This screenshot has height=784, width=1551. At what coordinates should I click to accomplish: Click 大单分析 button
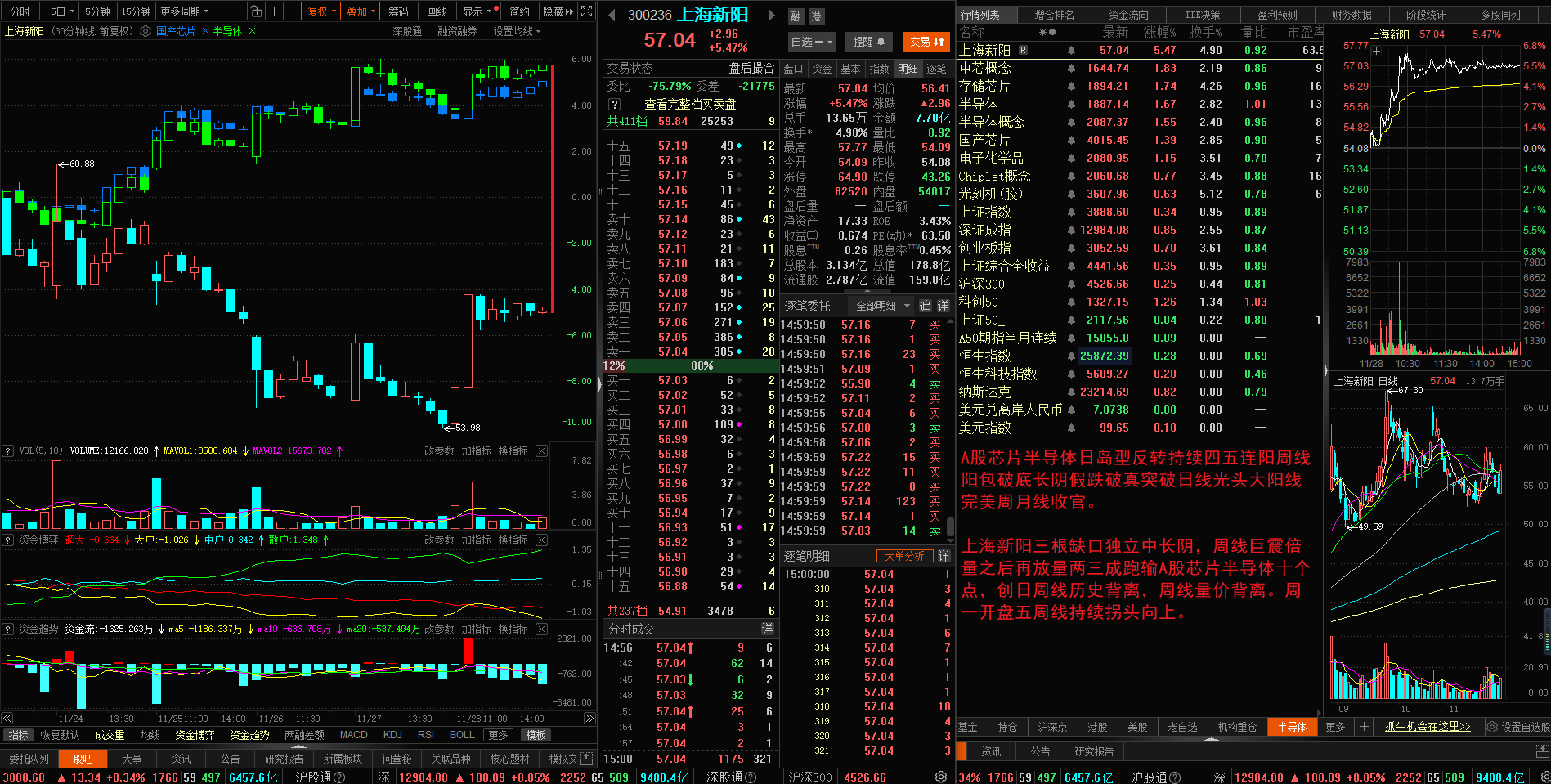click(904, 556)
